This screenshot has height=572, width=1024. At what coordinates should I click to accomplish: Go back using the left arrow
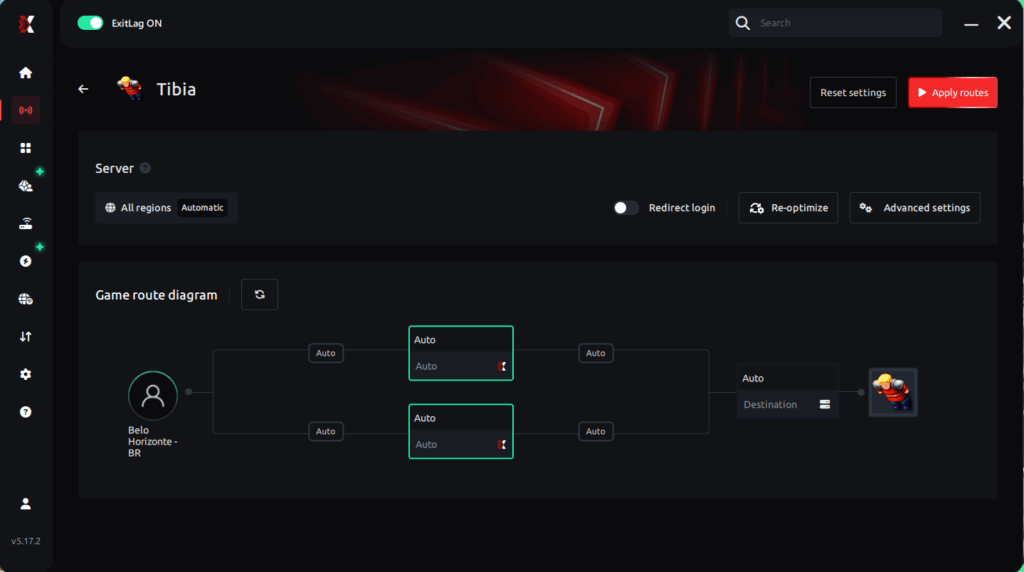pyautogui.click(x=83, y=89)
